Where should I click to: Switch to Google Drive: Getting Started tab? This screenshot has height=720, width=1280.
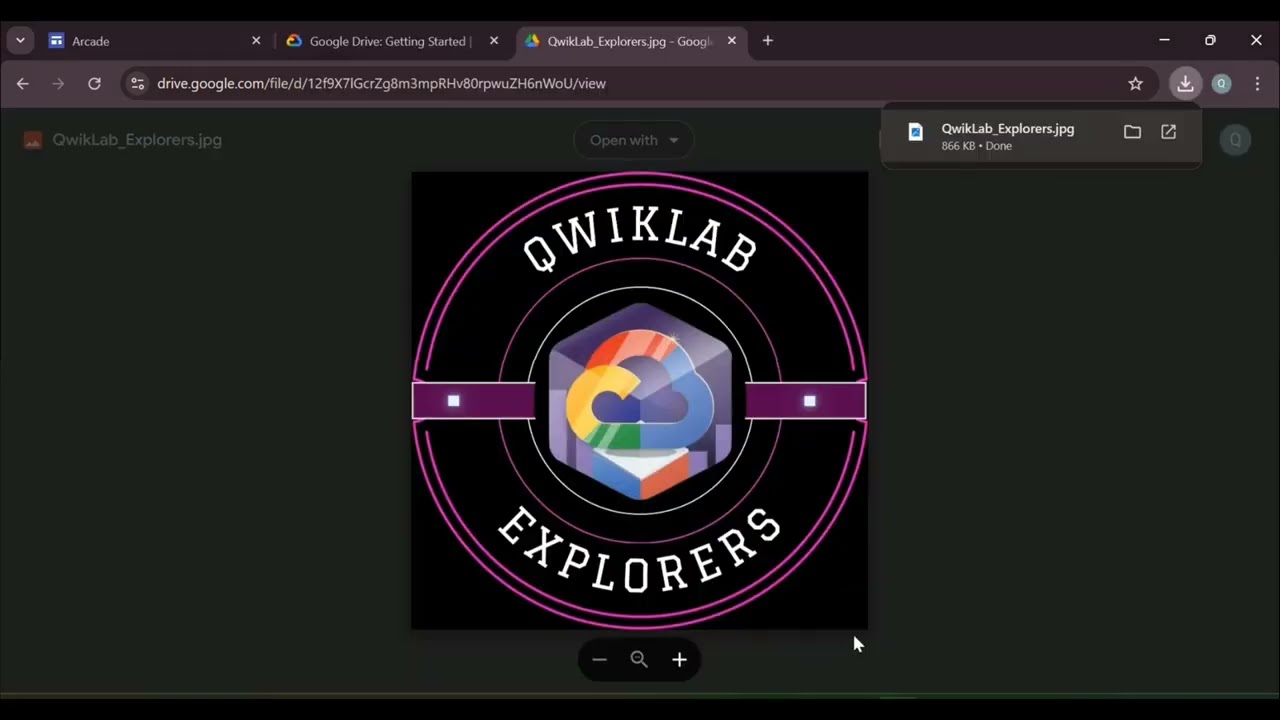click(x=390, y=41)
